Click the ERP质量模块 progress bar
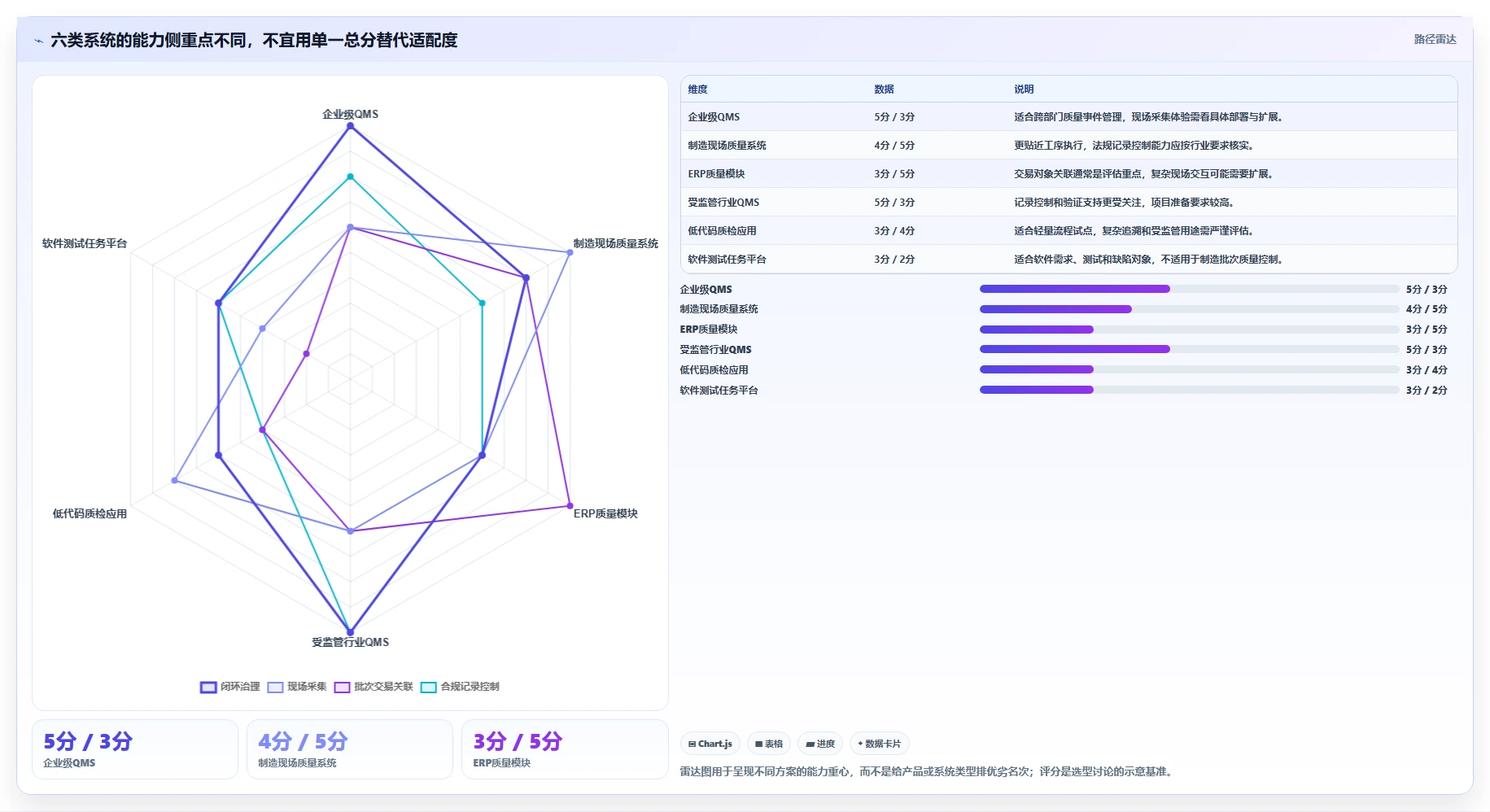 pos(1189,330)
